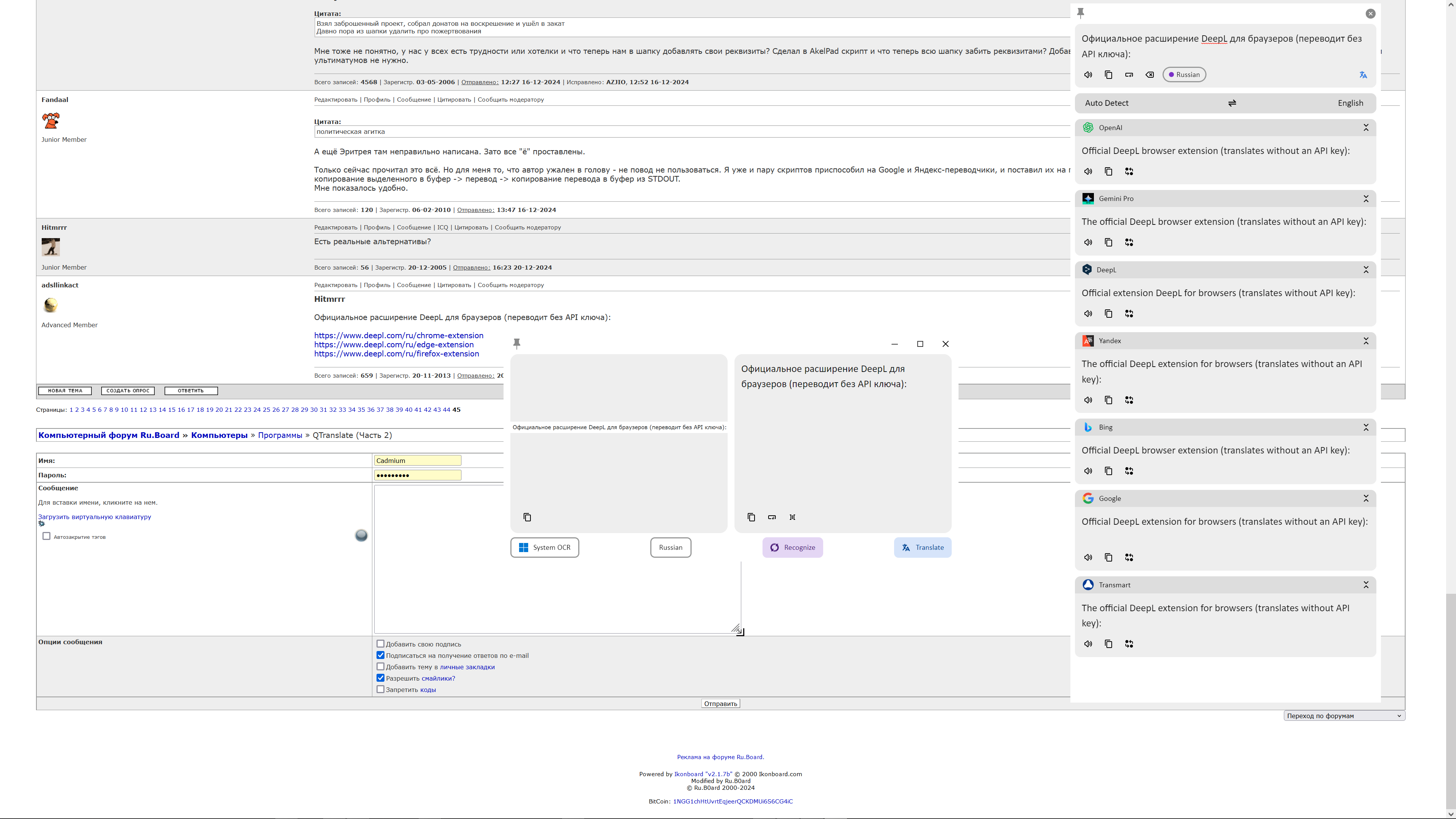Viewport: 1456px width, 819px height.
Task: Swap source and target languages
Action: click(1232, 103)
